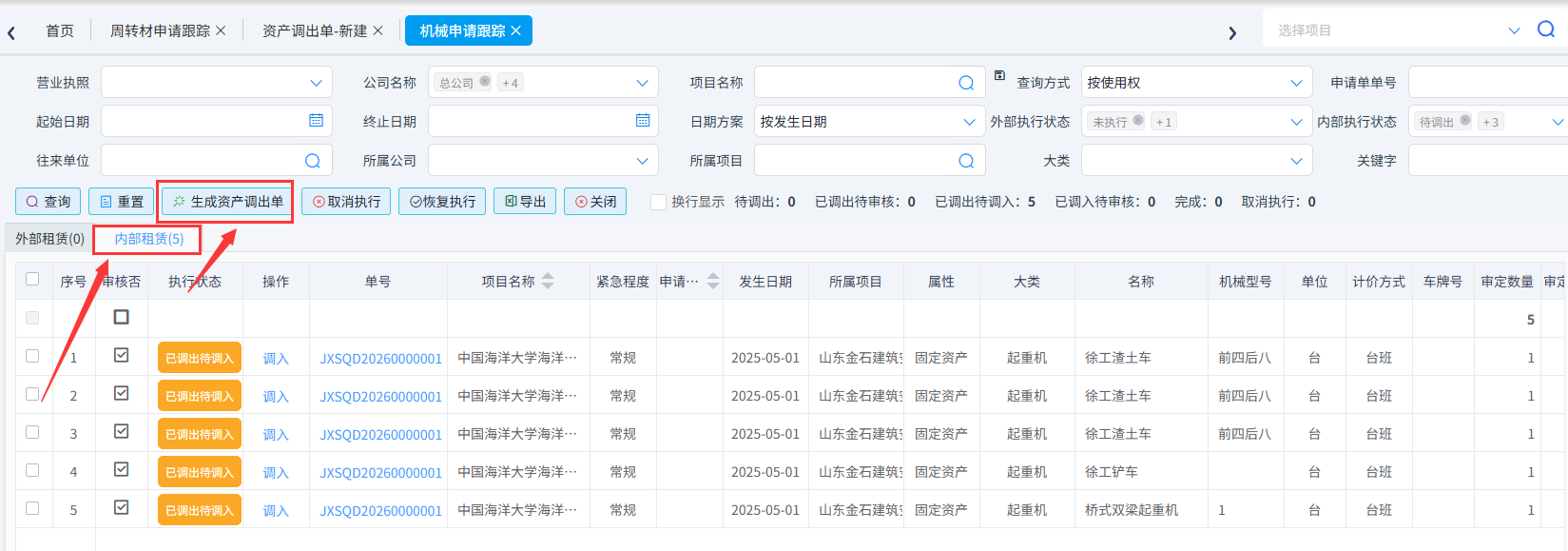
Task: Enable the 换行显示 checkbox
Action: pyautogui.click(x=658, y=202)
